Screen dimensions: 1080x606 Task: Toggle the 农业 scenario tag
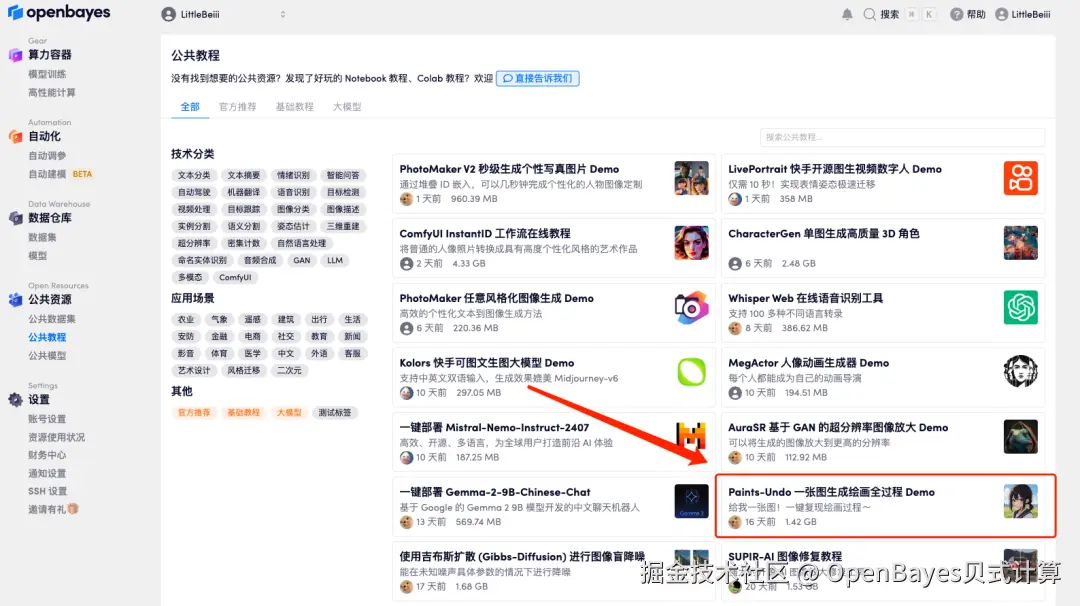pyautogui.click(x=186, y=320)
